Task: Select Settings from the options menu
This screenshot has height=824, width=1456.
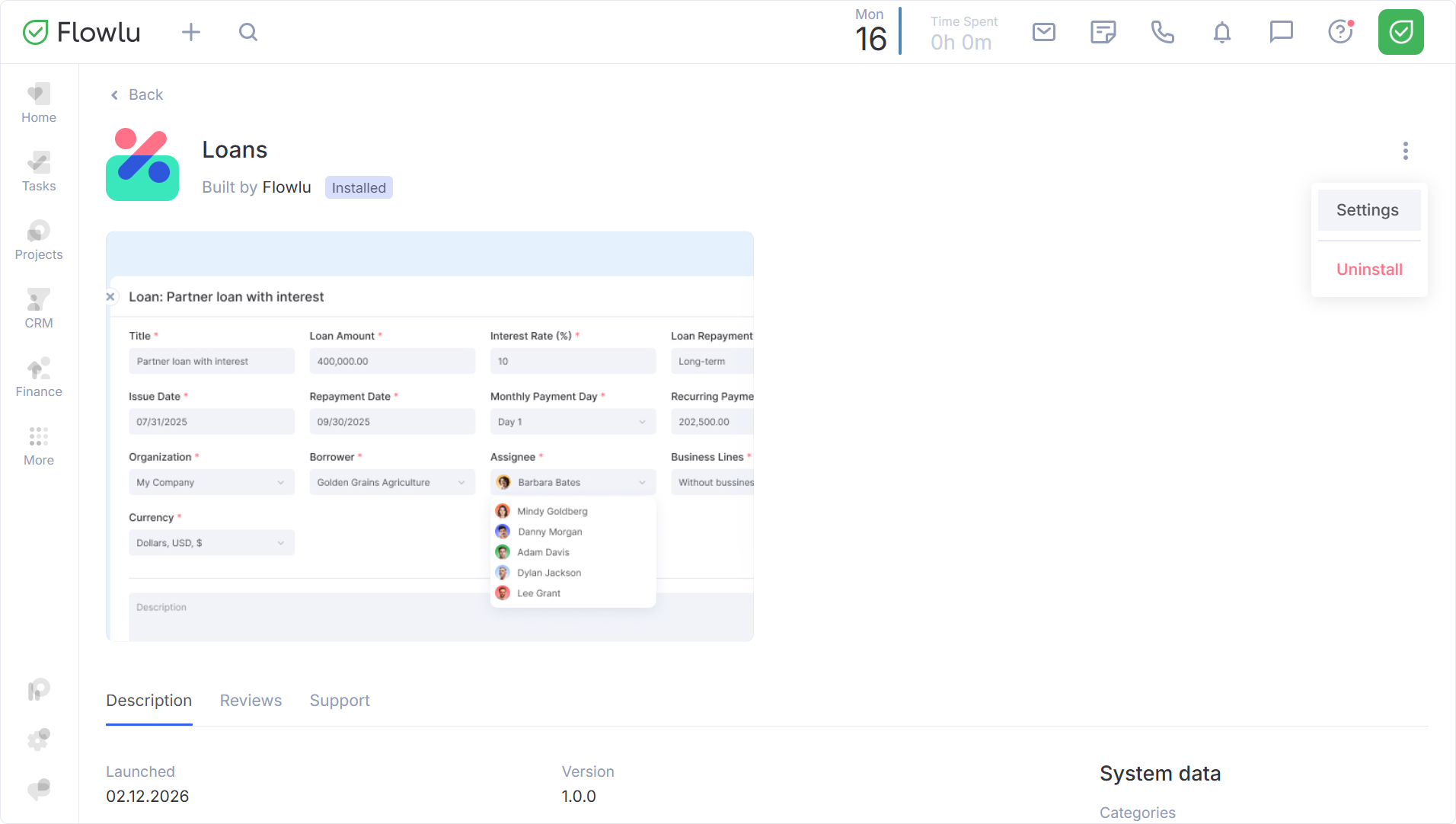Action: 1368,210
